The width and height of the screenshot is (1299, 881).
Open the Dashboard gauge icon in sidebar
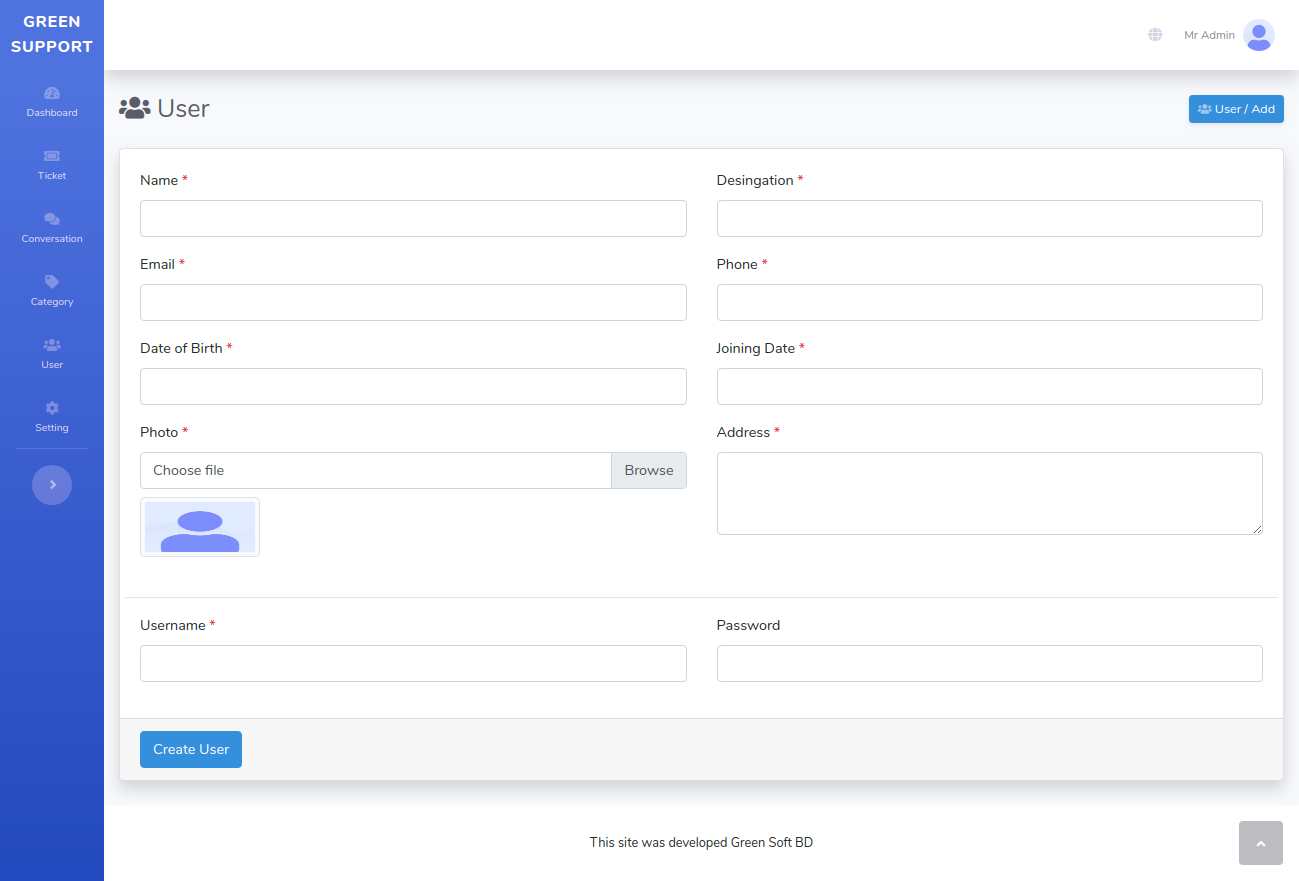(x=52, y=93)
